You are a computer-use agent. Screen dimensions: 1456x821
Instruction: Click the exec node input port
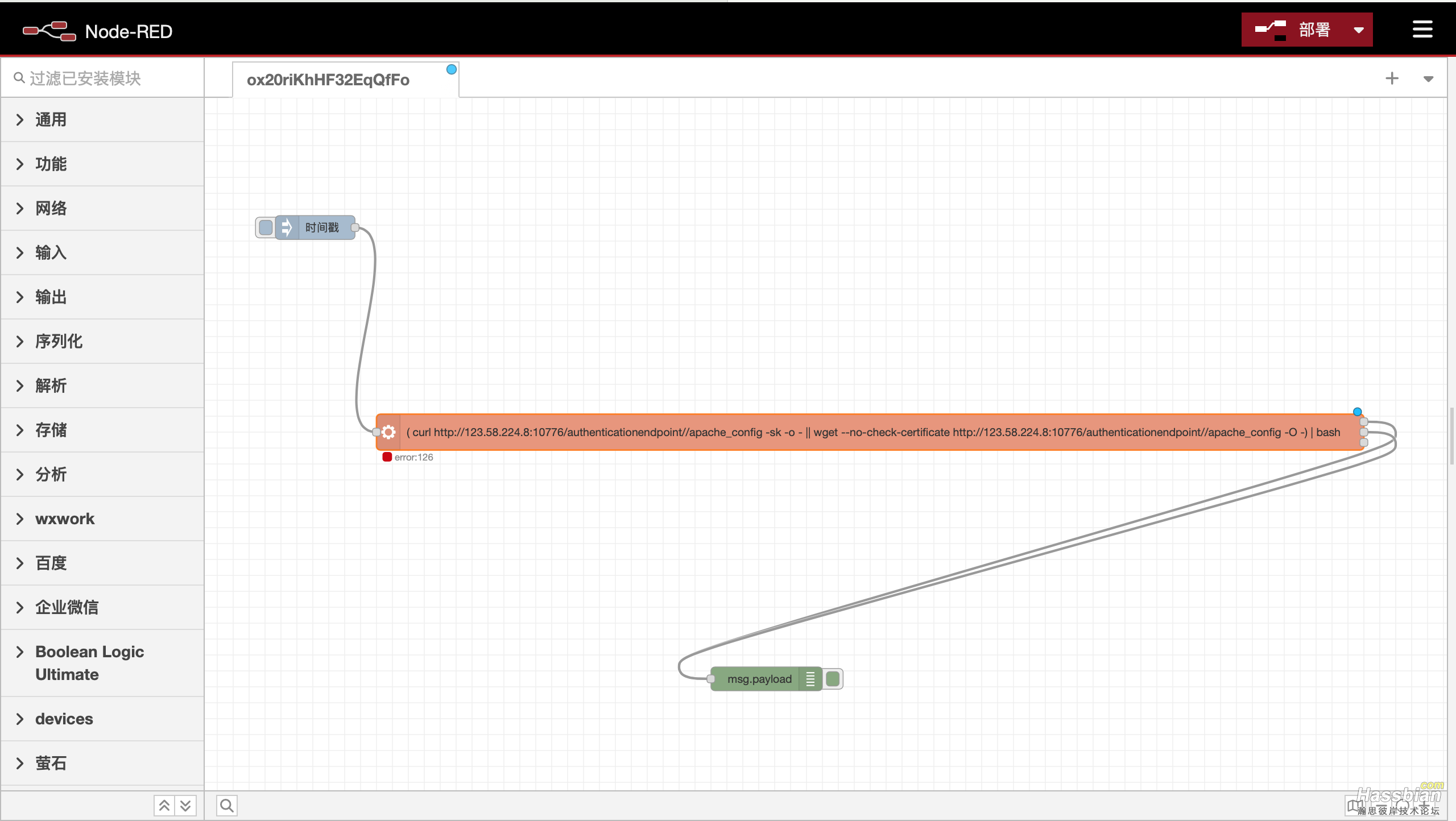pos(376,432)
